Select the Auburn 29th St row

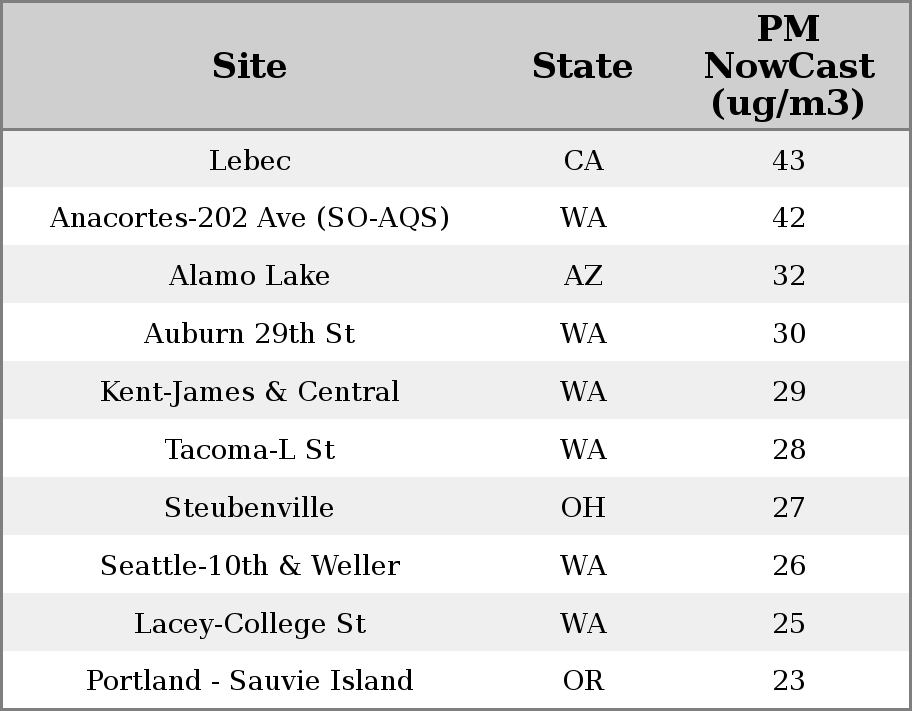click(249, 334)
